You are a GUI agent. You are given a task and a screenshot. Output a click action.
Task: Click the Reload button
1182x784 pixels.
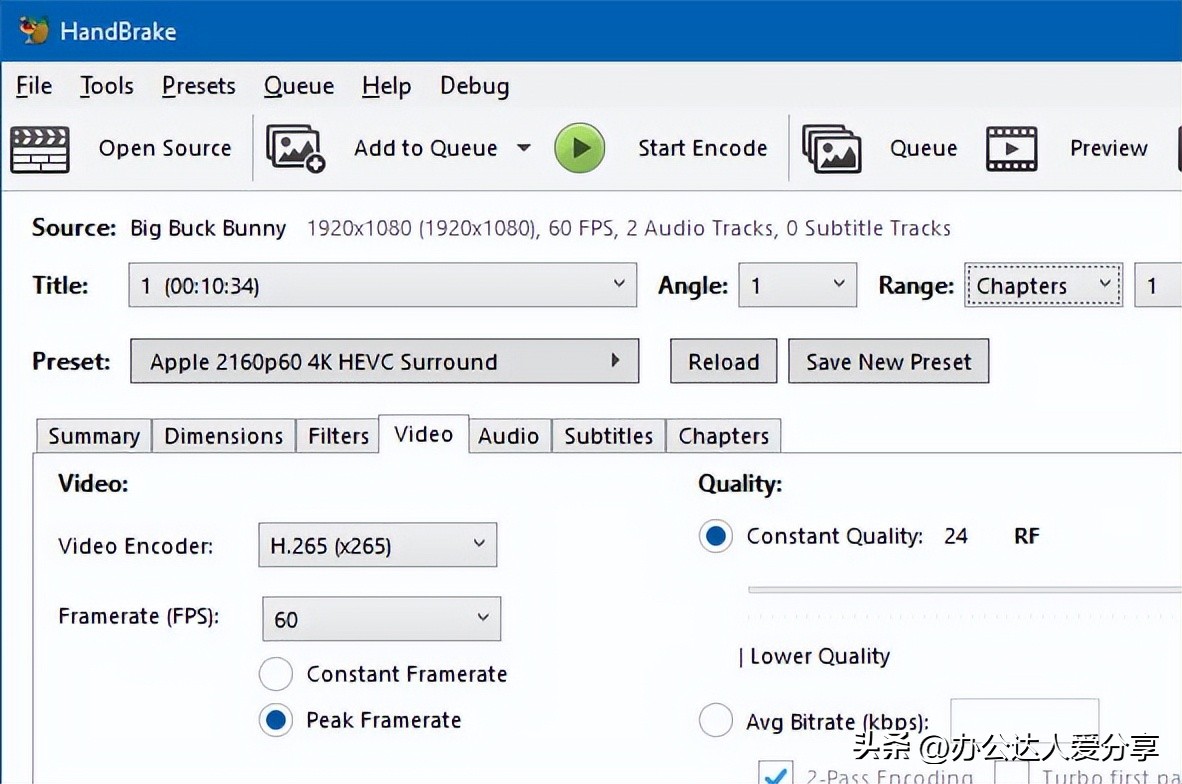pyautogui.click(x=723, y=362)
